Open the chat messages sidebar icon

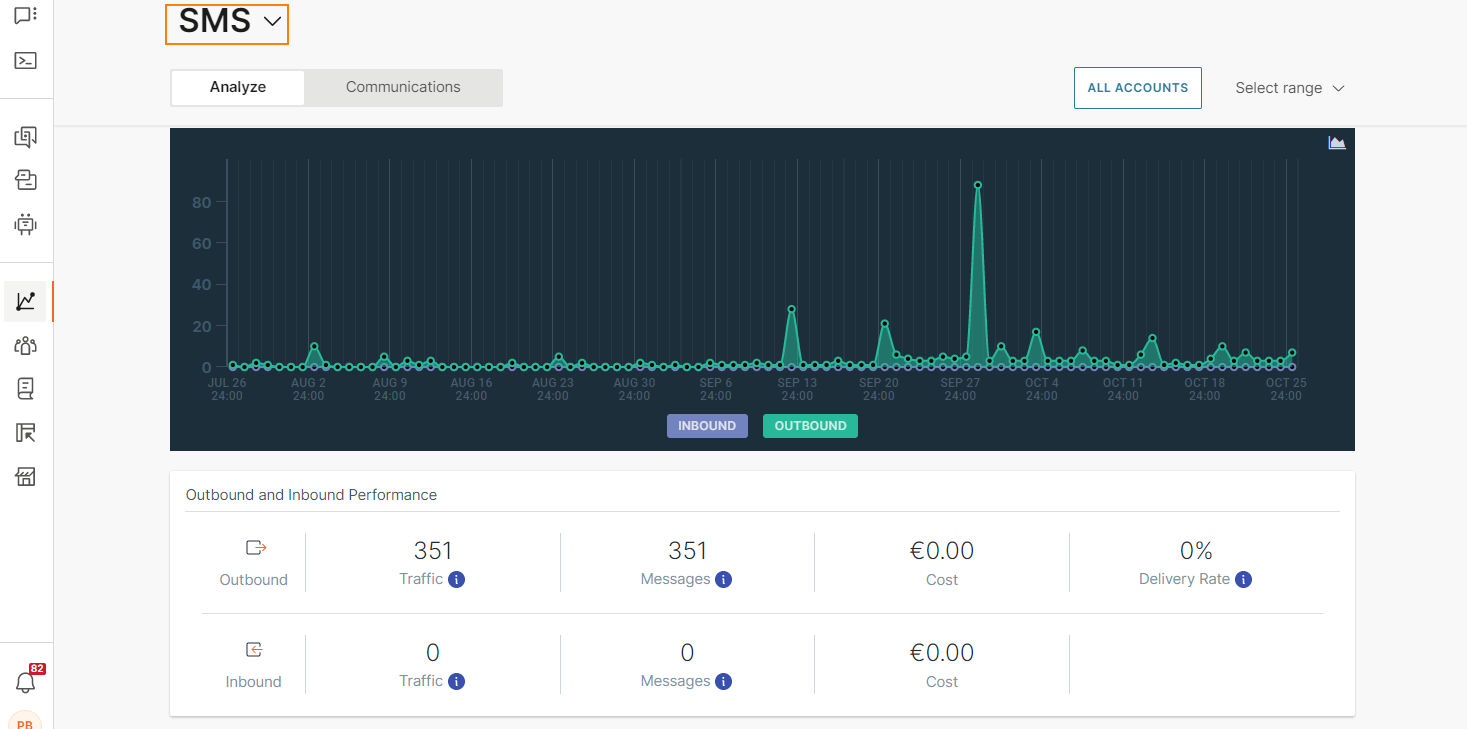tap(26, 15)
